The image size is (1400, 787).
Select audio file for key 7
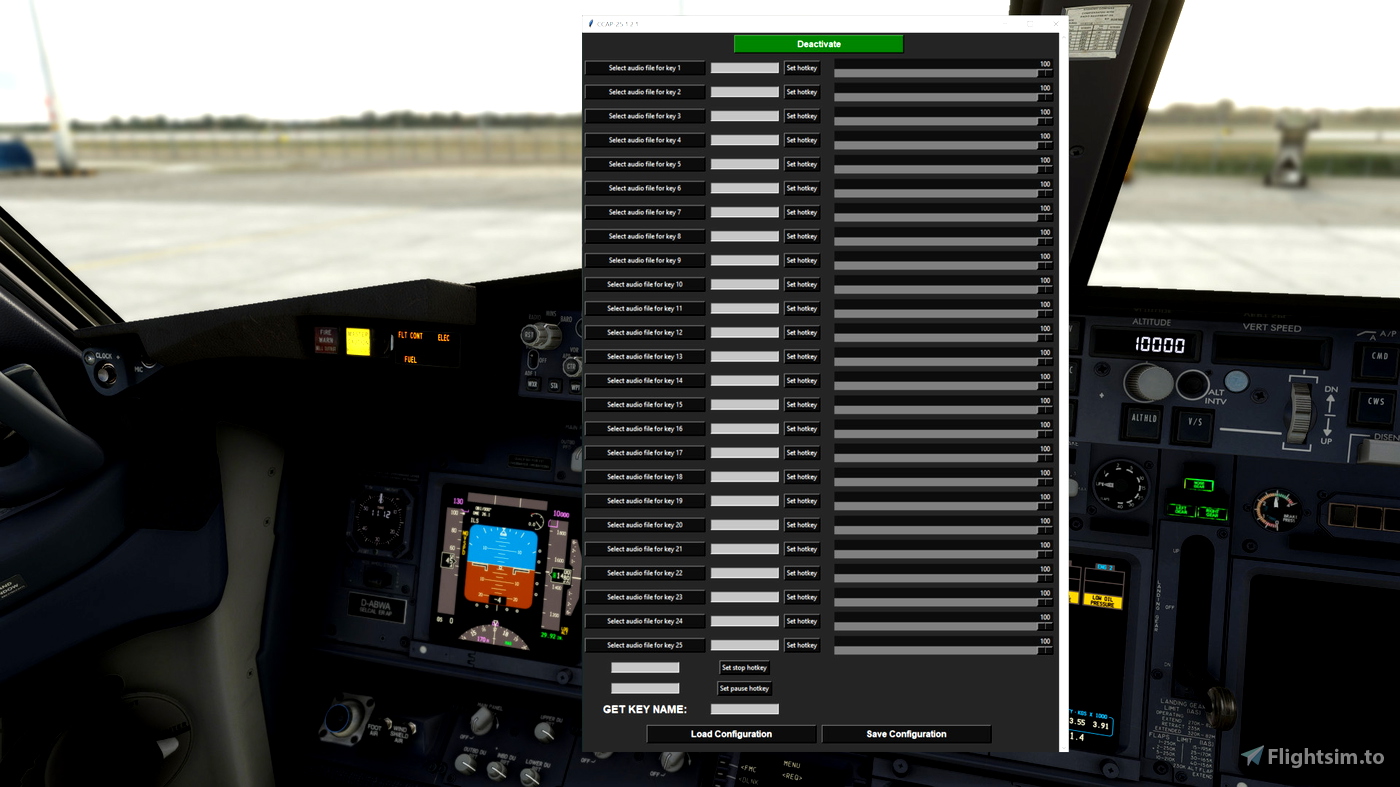coord(645,212)
